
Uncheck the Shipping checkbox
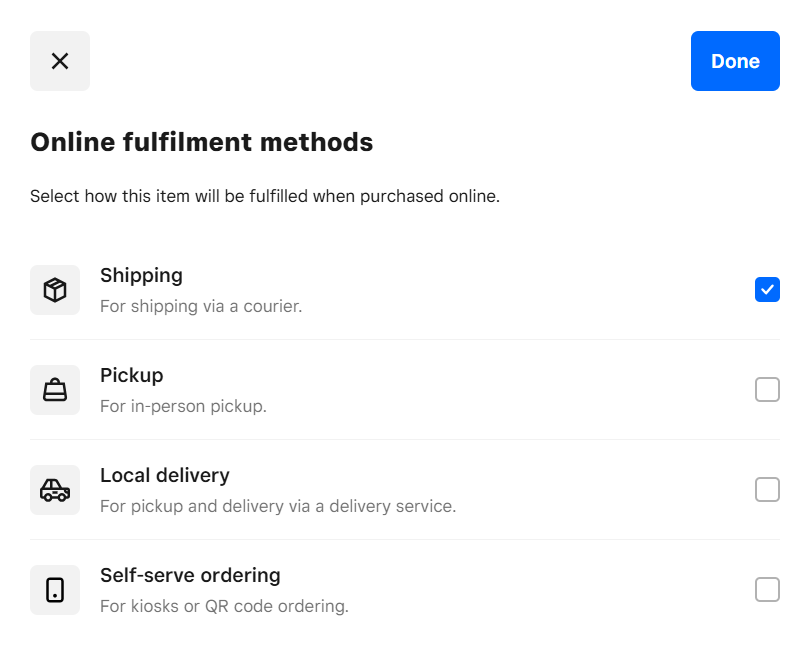click(x=767, y=290)
